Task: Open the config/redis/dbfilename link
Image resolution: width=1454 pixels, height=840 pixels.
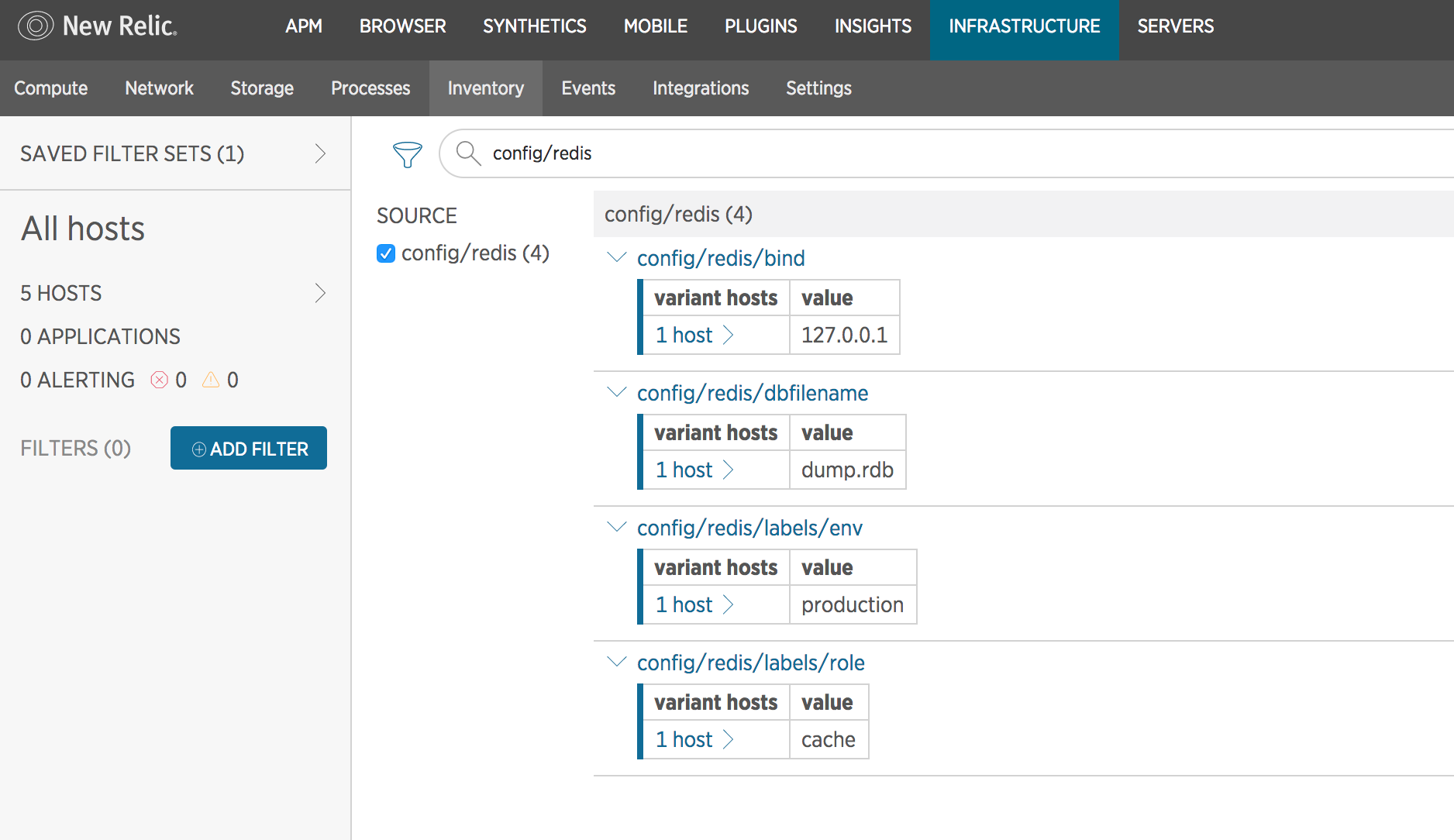Action: pos(753,393)
